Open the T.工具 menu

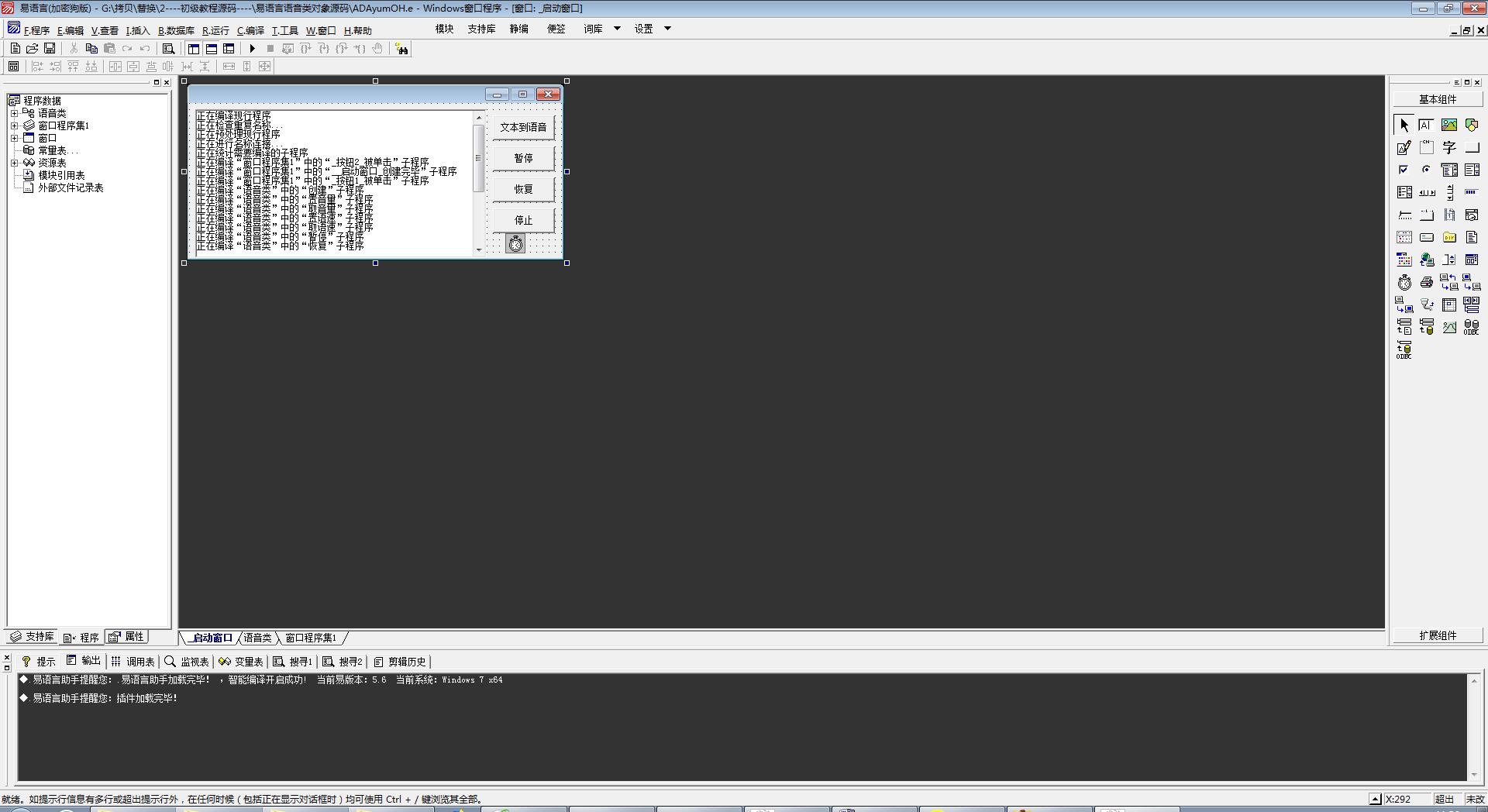click(x=284, y=31)
